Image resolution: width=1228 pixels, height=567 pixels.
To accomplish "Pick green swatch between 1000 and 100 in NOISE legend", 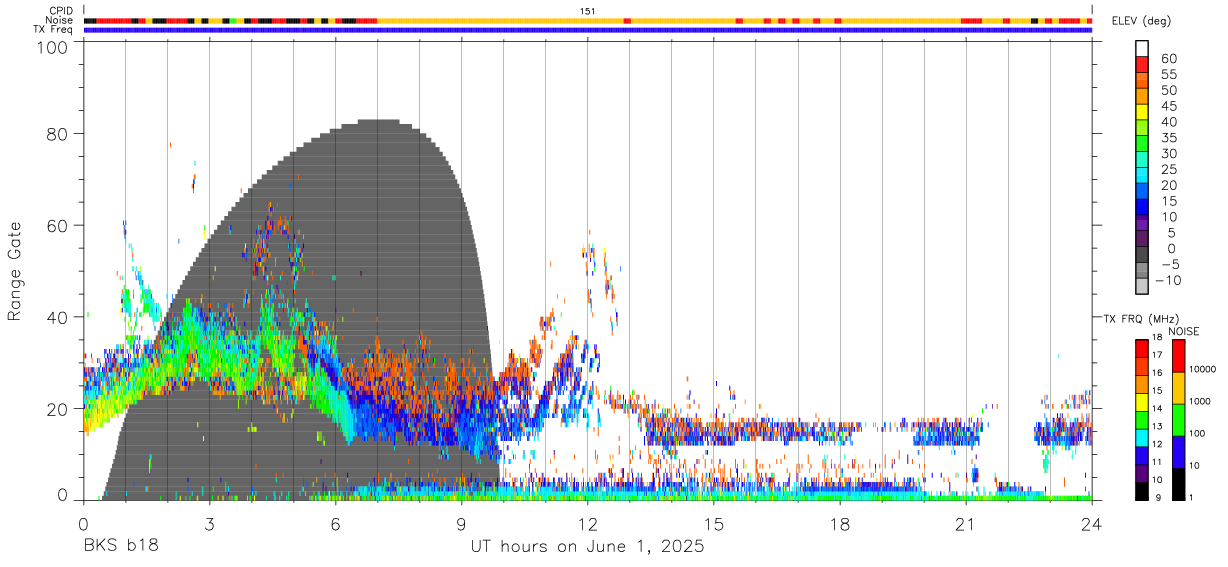I will tap(1178, 420).
